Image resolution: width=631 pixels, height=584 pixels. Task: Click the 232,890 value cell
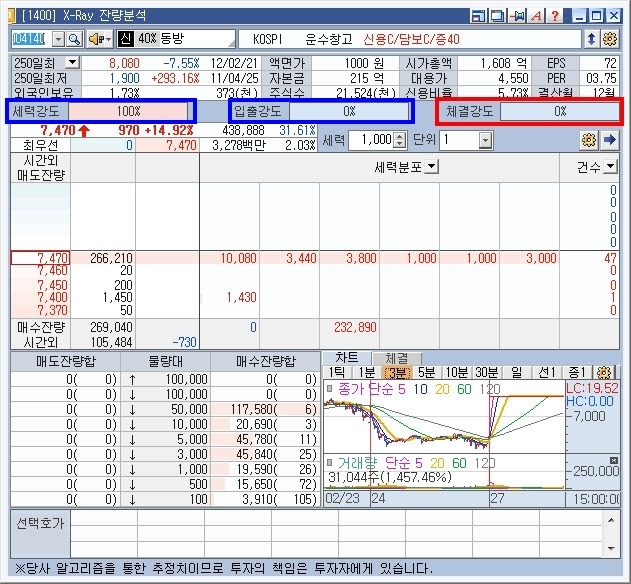click(x=350, y=327)
